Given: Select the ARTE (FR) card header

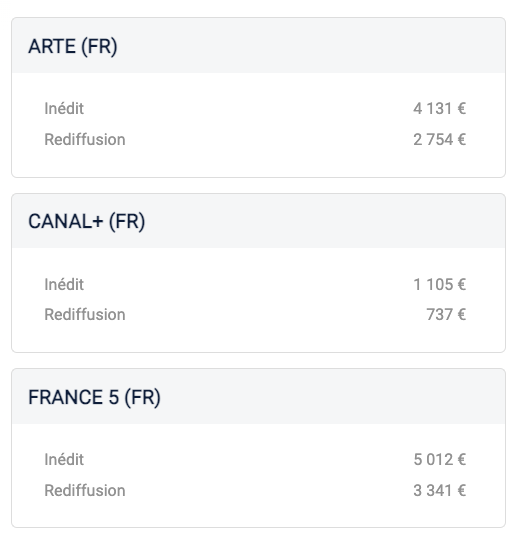Looking at the screenshot, I should pyautogui.click(x=258, y=45).
